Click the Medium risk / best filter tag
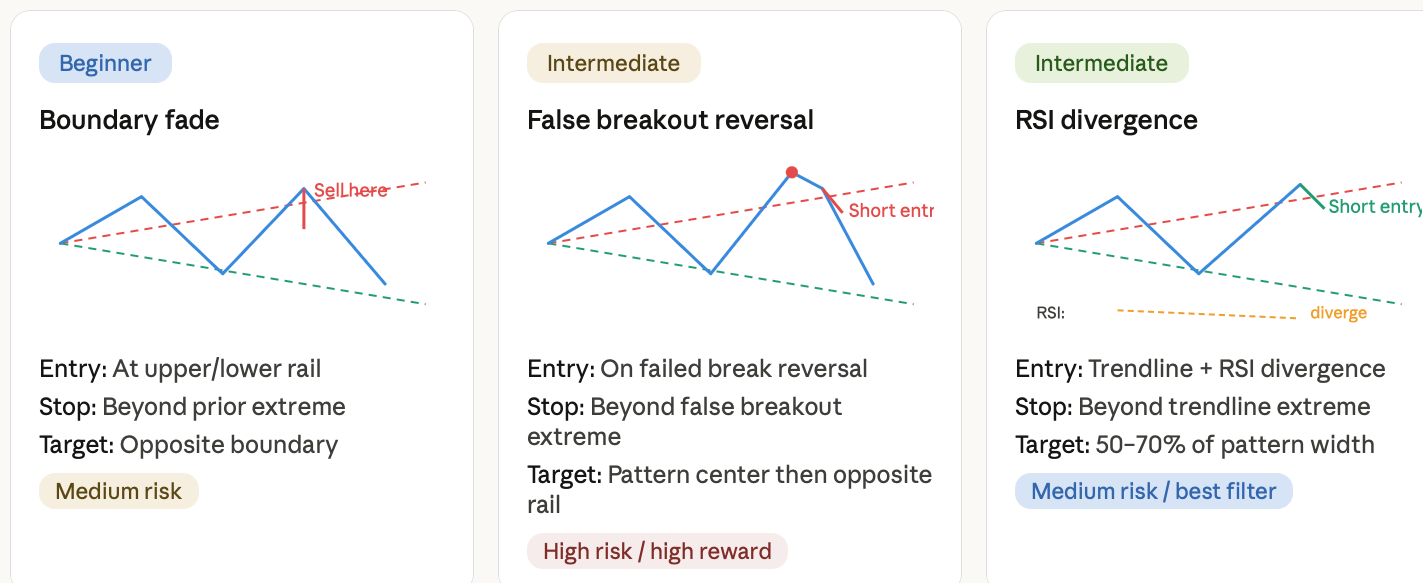 point(1153,491)
